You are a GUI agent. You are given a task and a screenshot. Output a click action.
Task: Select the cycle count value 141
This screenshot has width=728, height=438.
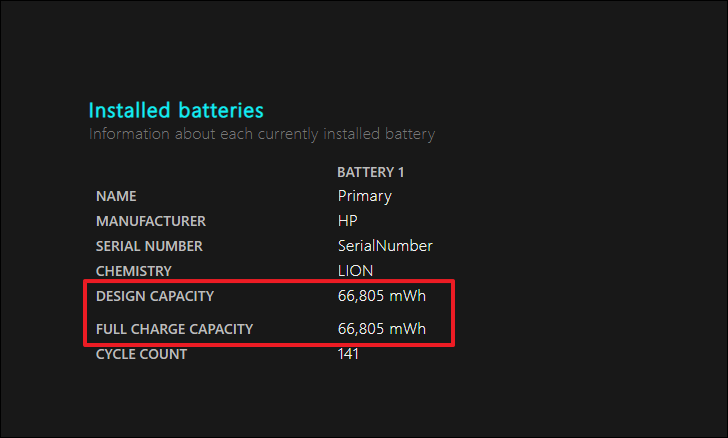(348, 354)
